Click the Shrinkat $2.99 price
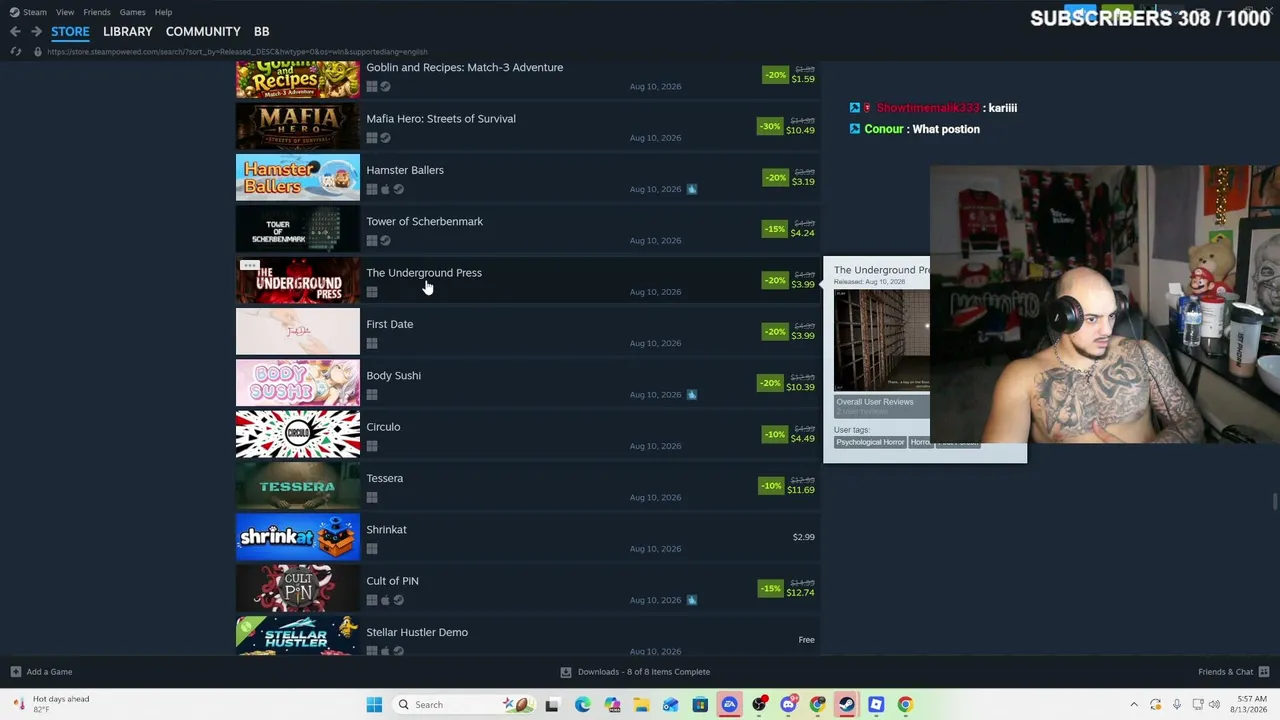Screen dimensions: 1280x720 803,537
